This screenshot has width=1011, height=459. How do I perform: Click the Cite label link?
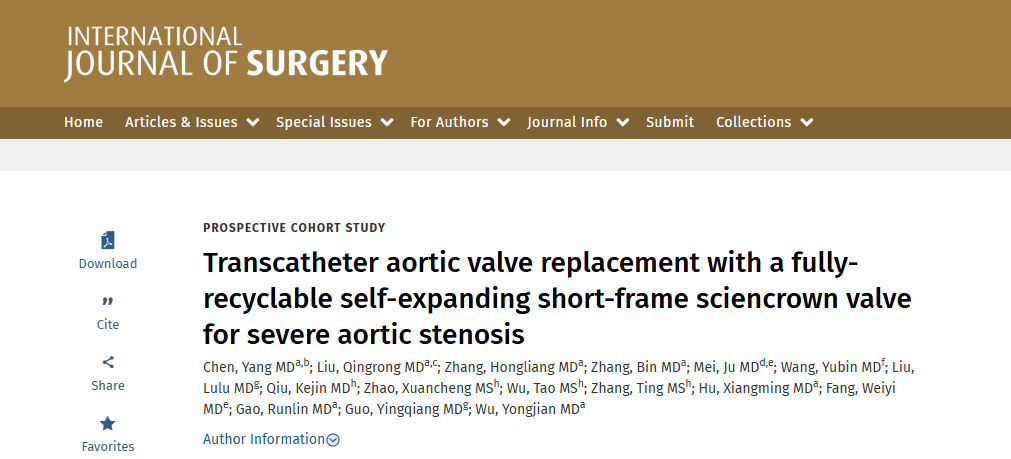pyautogui.click(x=108, y=325)
